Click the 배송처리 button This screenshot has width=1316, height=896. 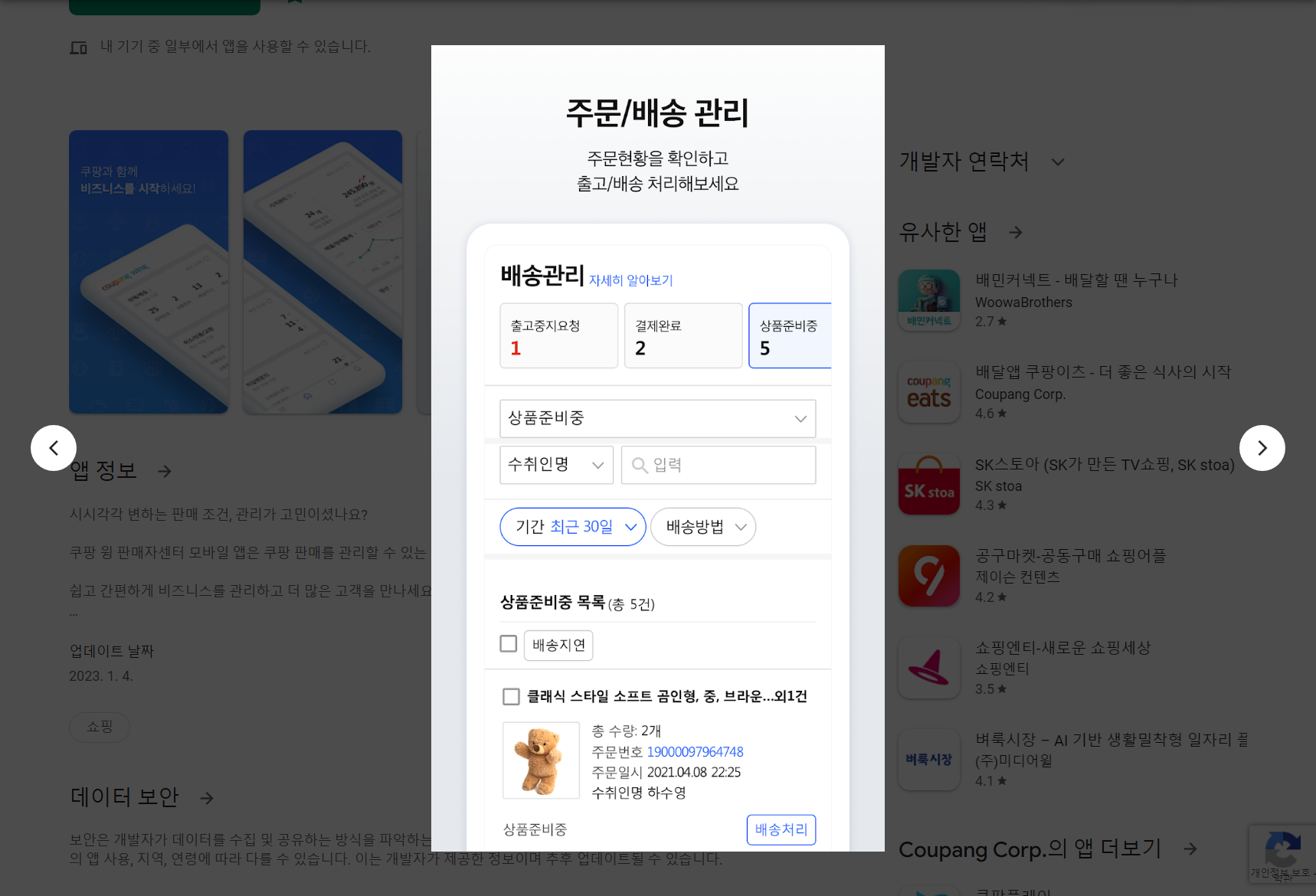tap(781, 829)
